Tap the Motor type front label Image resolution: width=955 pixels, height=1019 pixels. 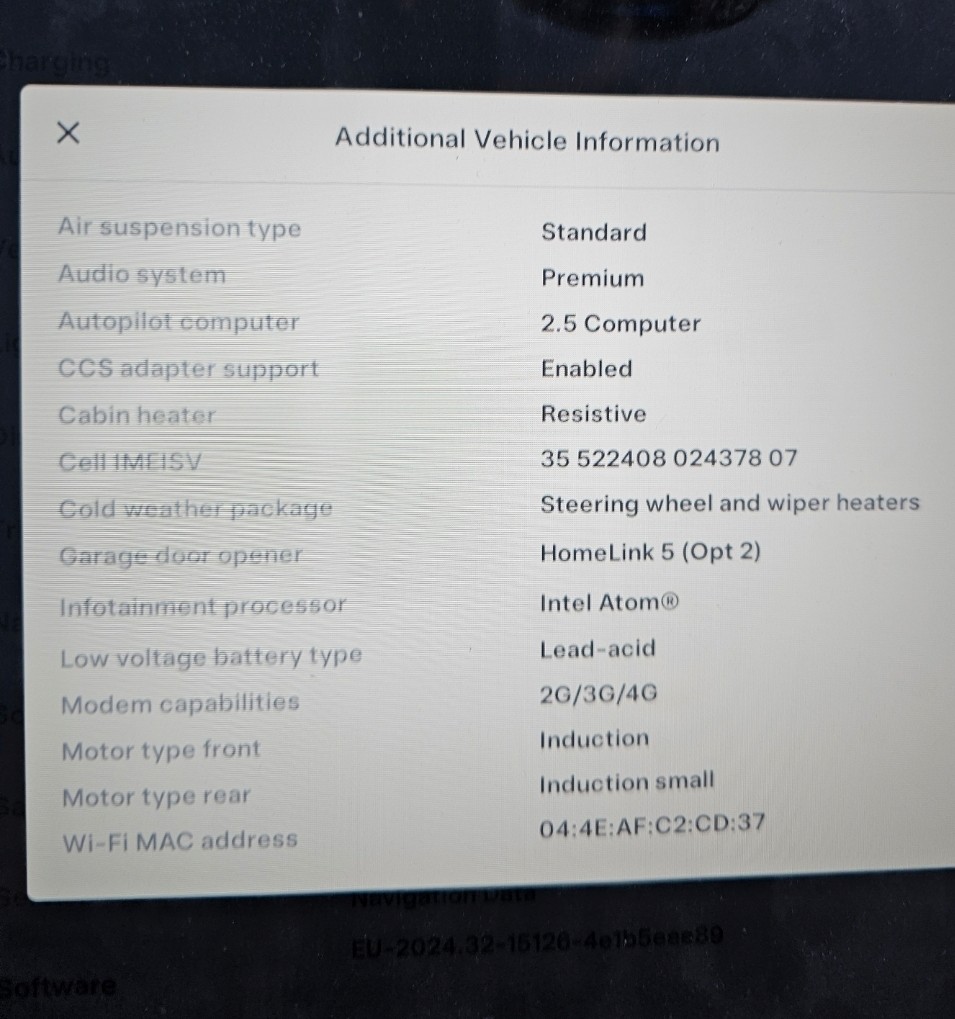[161, 751]
